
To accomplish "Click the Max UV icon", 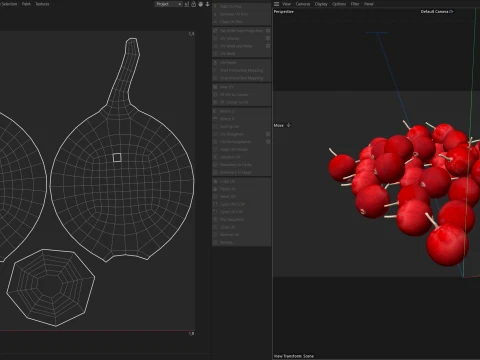I will coord(215,87).
